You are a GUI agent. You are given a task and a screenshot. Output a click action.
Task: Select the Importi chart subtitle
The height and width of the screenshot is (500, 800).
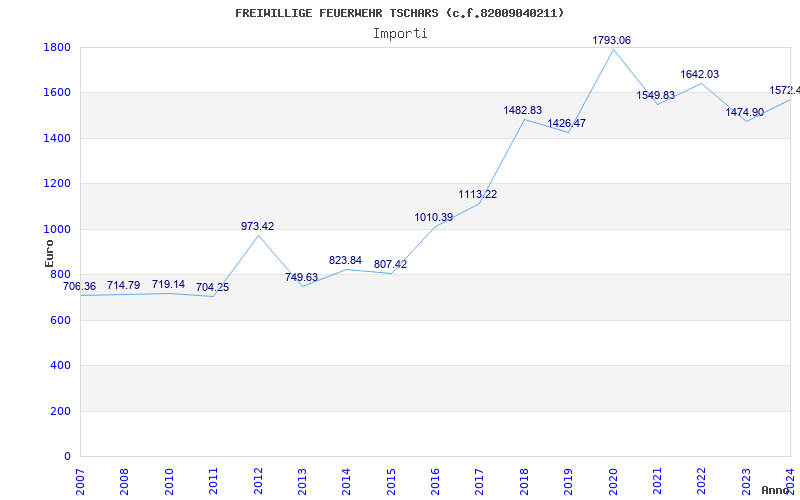click(x=400, y=33)
